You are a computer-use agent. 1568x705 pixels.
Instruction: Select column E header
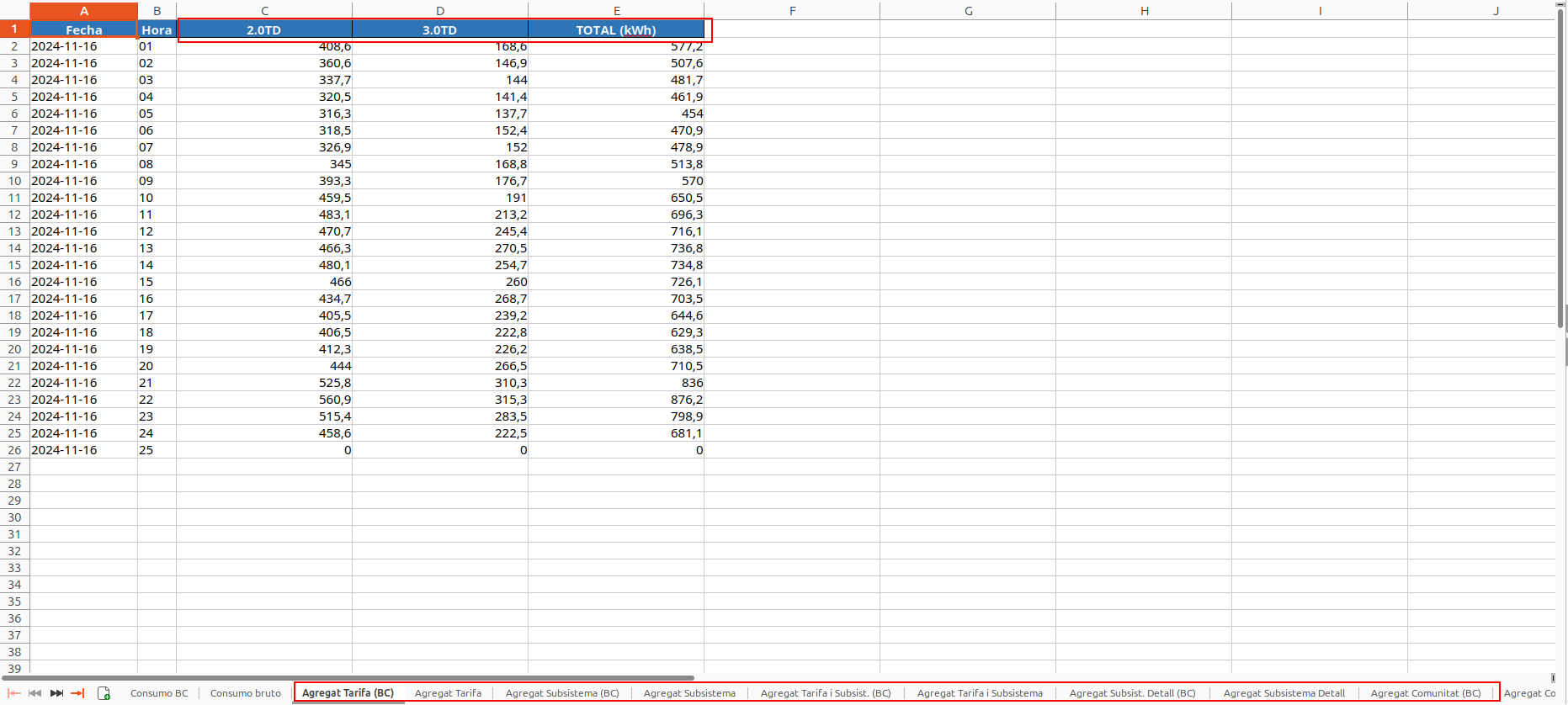tap(616, 11)
